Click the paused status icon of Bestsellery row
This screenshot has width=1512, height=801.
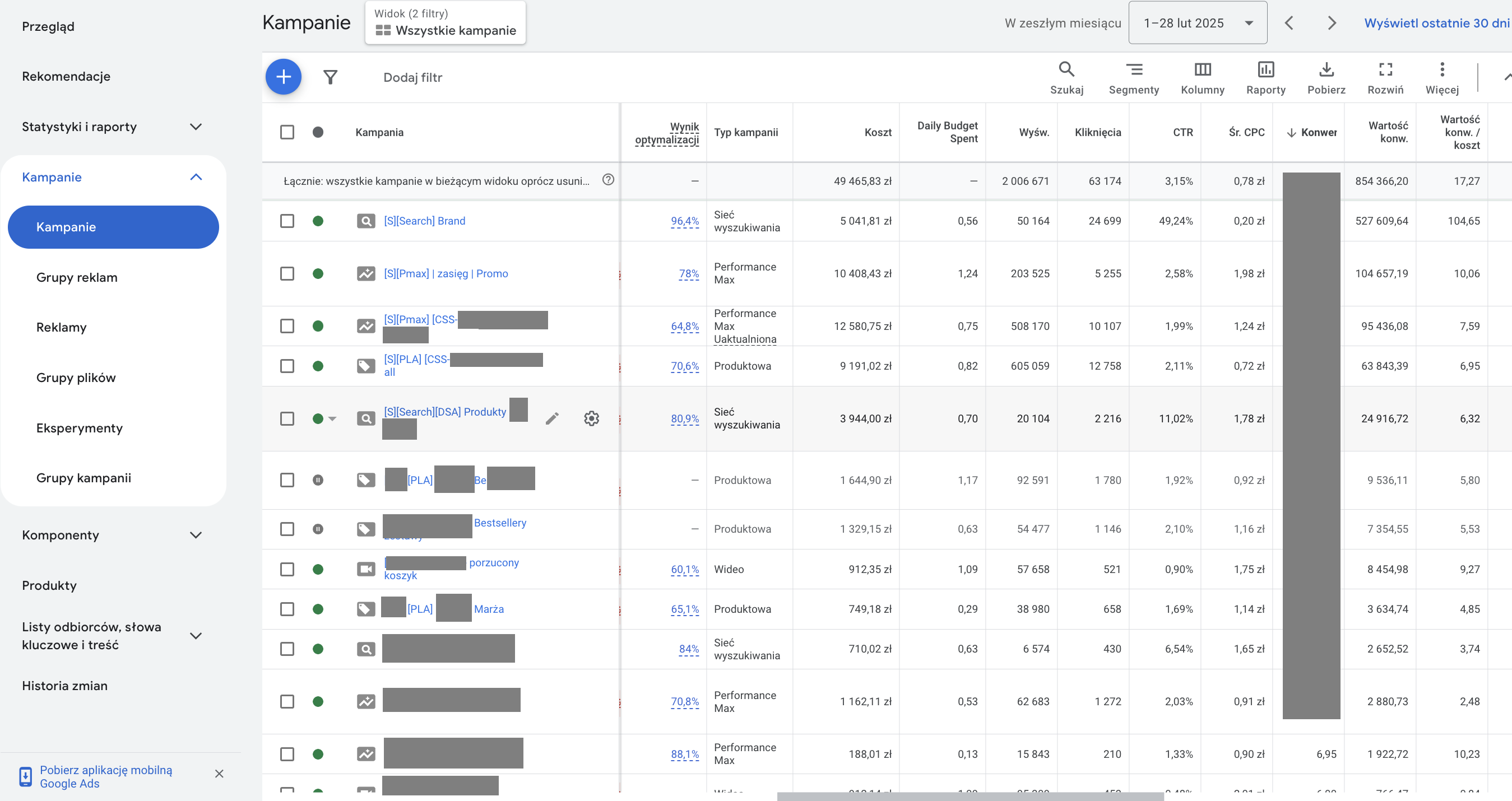point(318,529)
